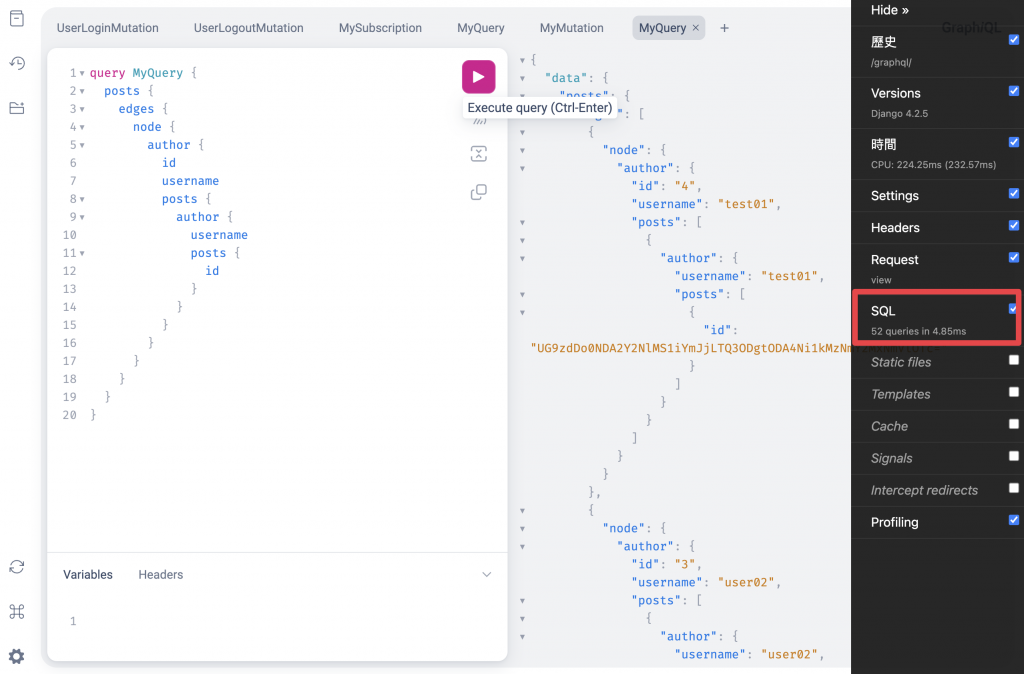
Task: Open keyboard shortcuts dialog icon
Action: 17,612
